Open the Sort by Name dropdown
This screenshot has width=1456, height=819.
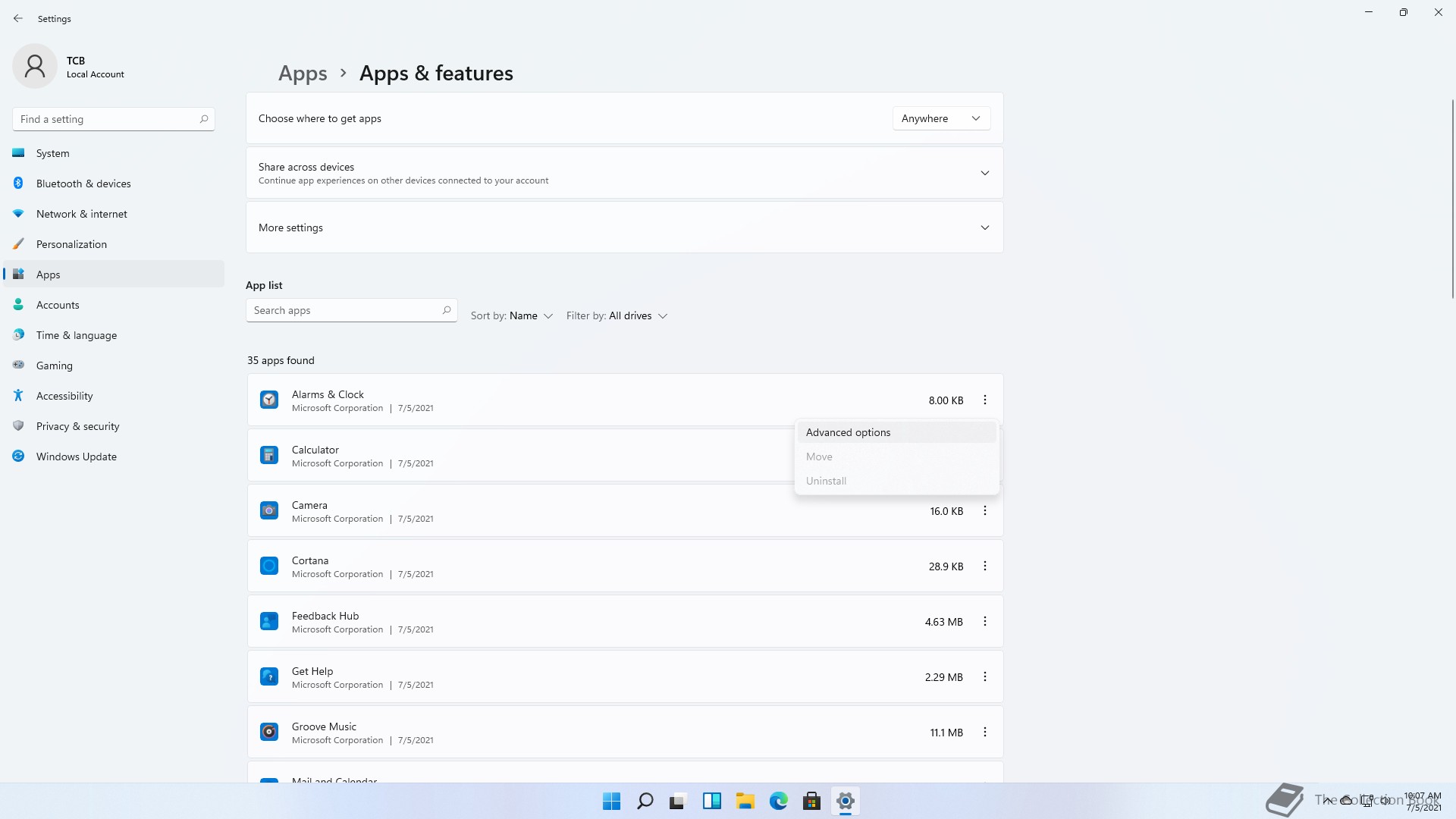(512, 315)
